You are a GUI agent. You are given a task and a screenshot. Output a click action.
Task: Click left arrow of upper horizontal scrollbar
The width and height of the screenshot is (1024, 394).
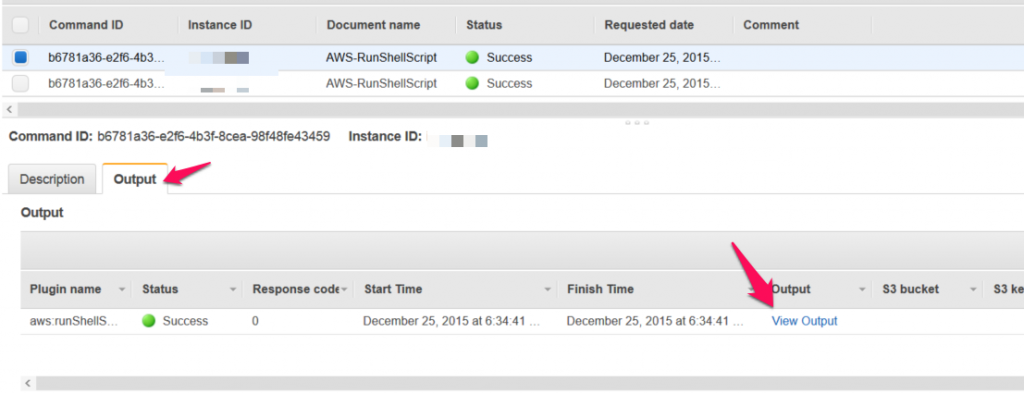click(9, 109)
